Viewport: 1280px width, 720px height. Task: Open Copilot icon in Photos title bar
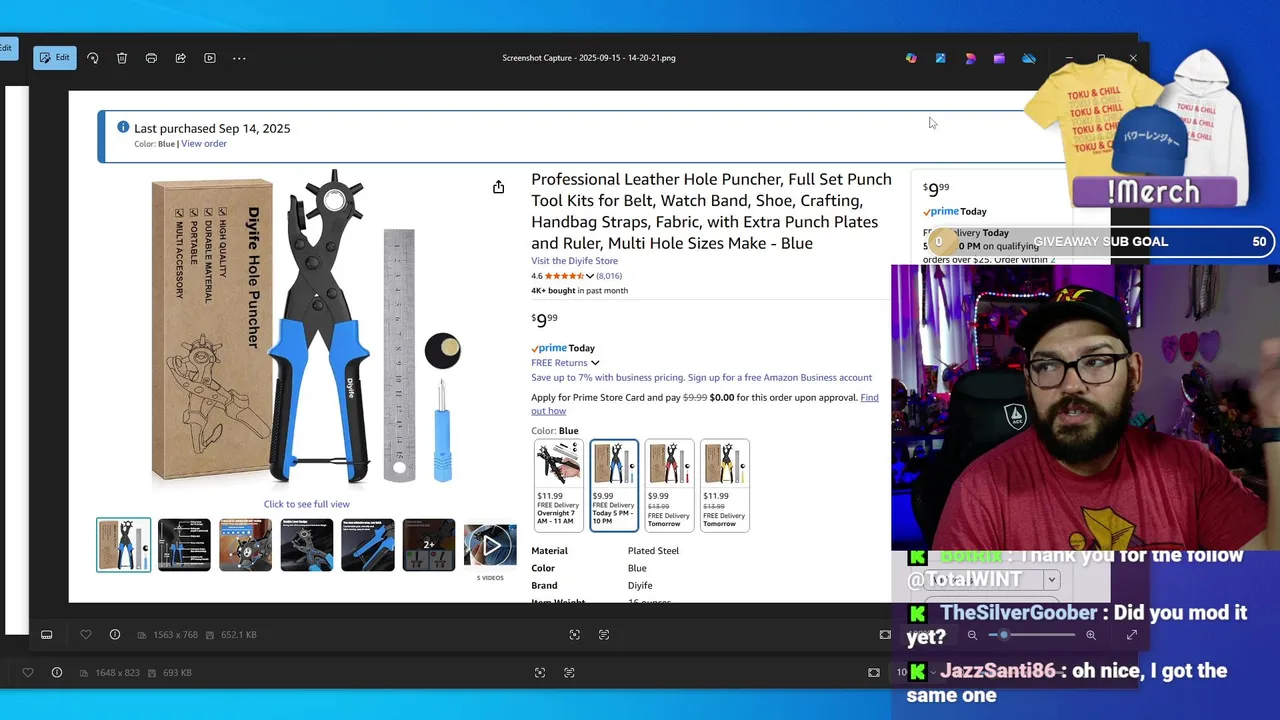(911, 58)
